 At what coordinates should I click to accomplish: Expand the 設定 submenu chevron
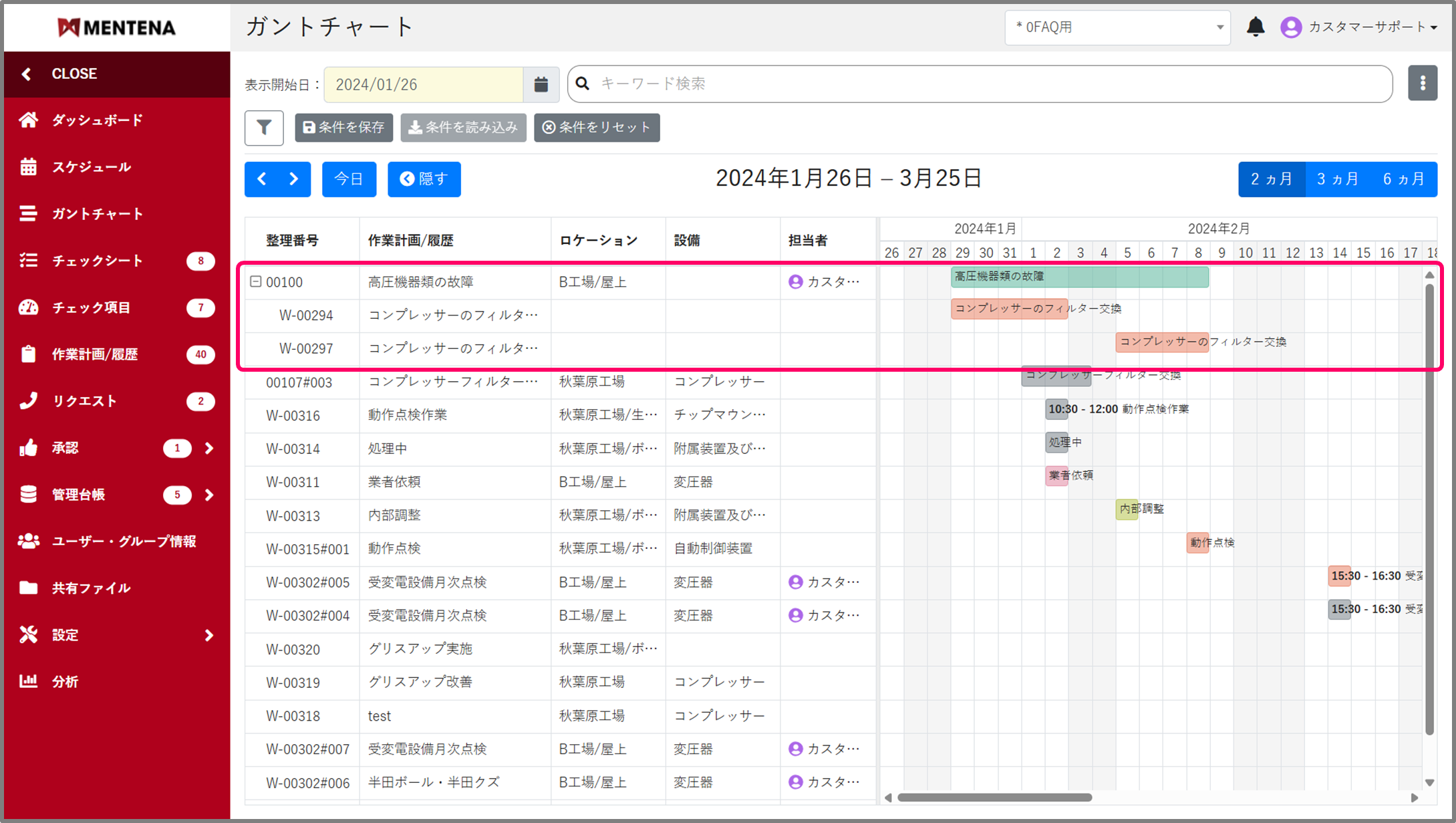point(209,635)
